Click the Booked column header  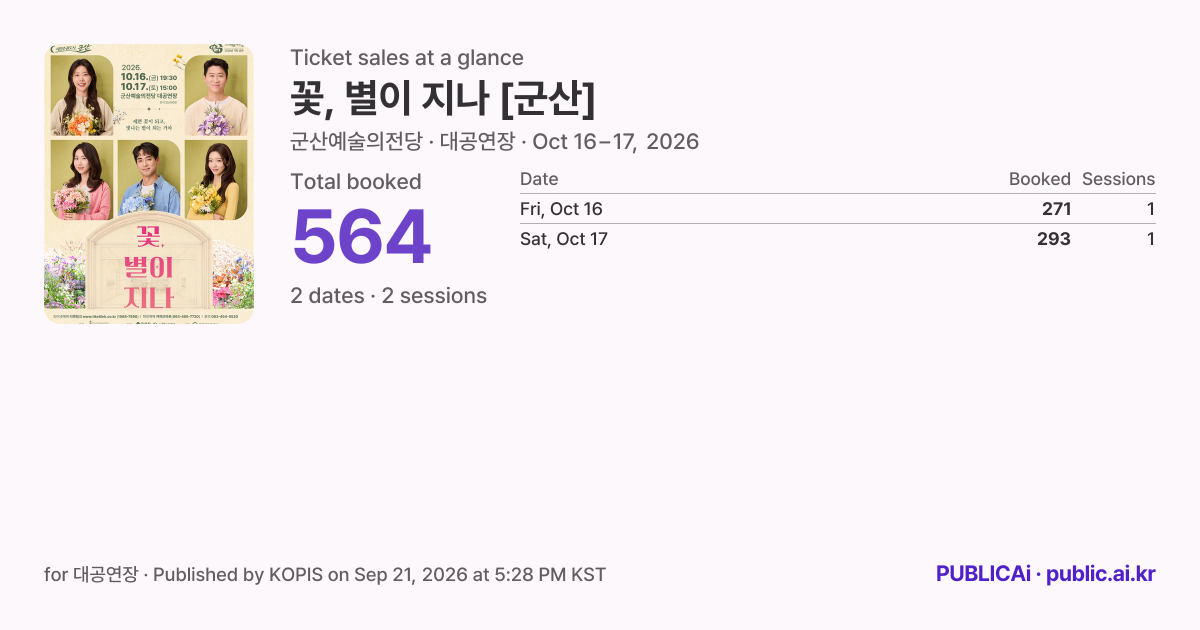(1040, 179)
